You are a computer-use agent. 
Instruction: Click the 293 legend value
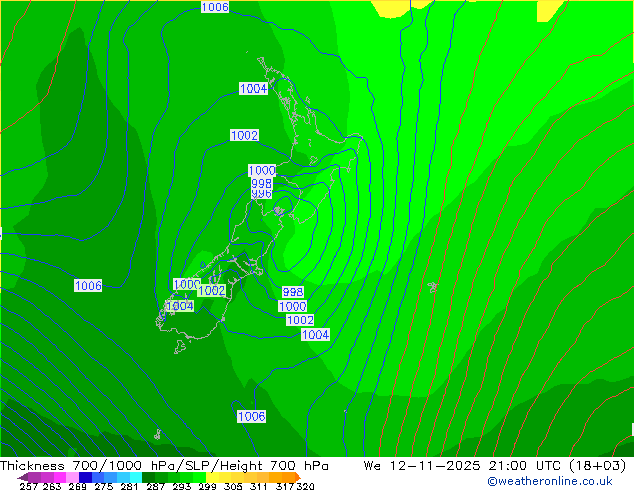coord(182,486)
